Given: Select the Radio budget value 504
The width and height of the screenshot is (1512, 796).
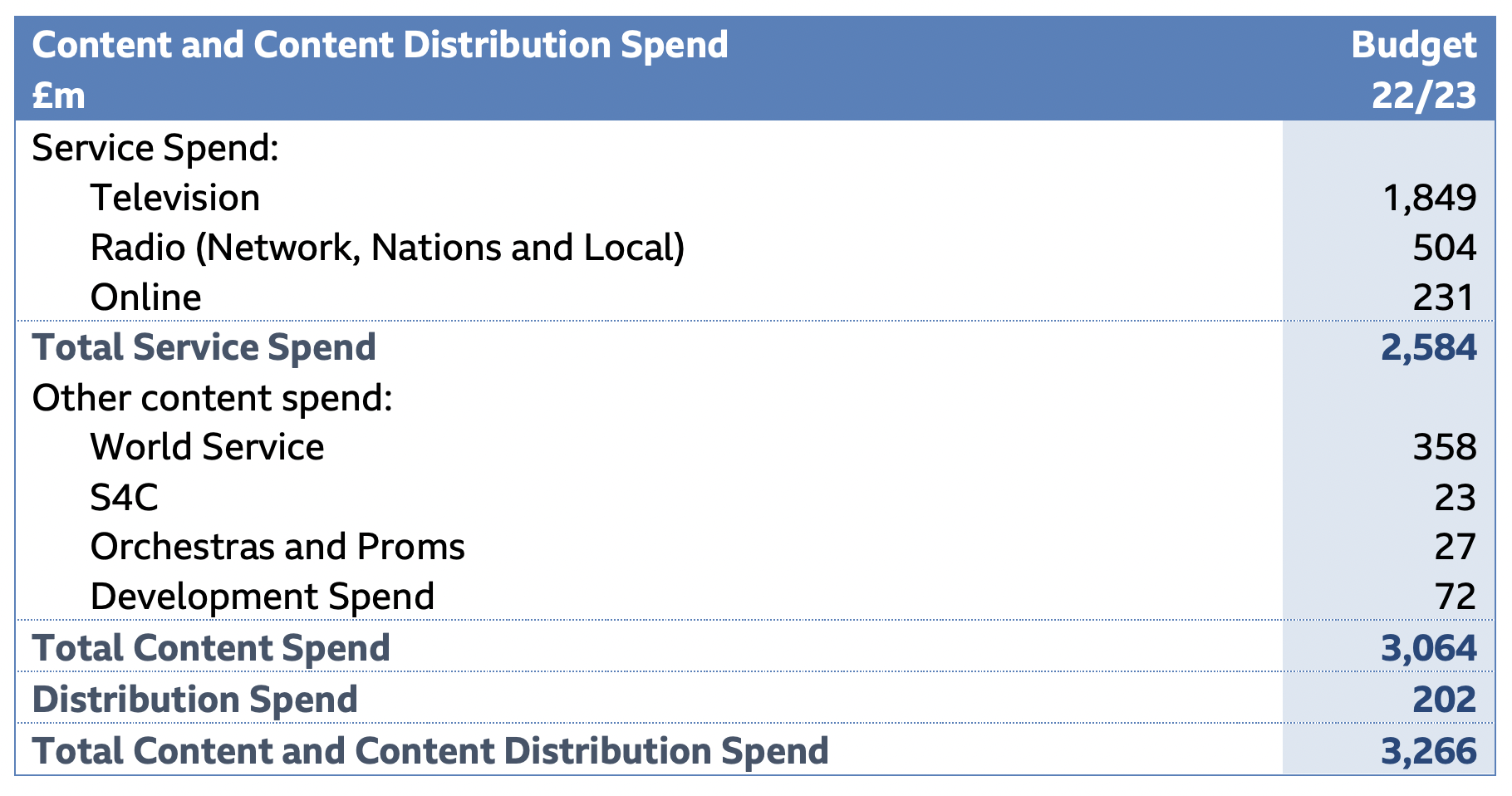Looking at the screenshot, I should tap(1444, 248).
